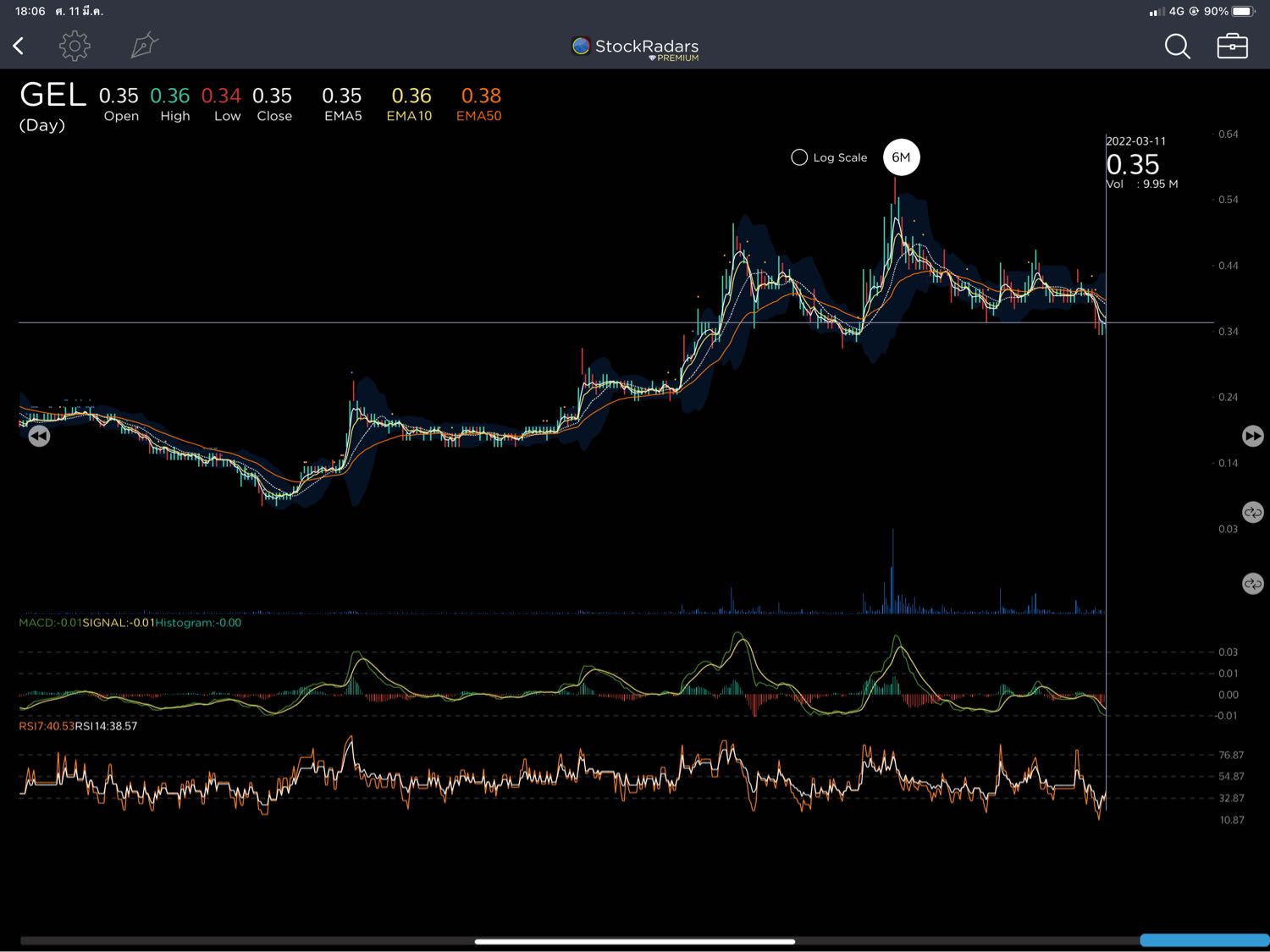Change the 6M time range
This screenshot has height=952, width=1270.
901,157
